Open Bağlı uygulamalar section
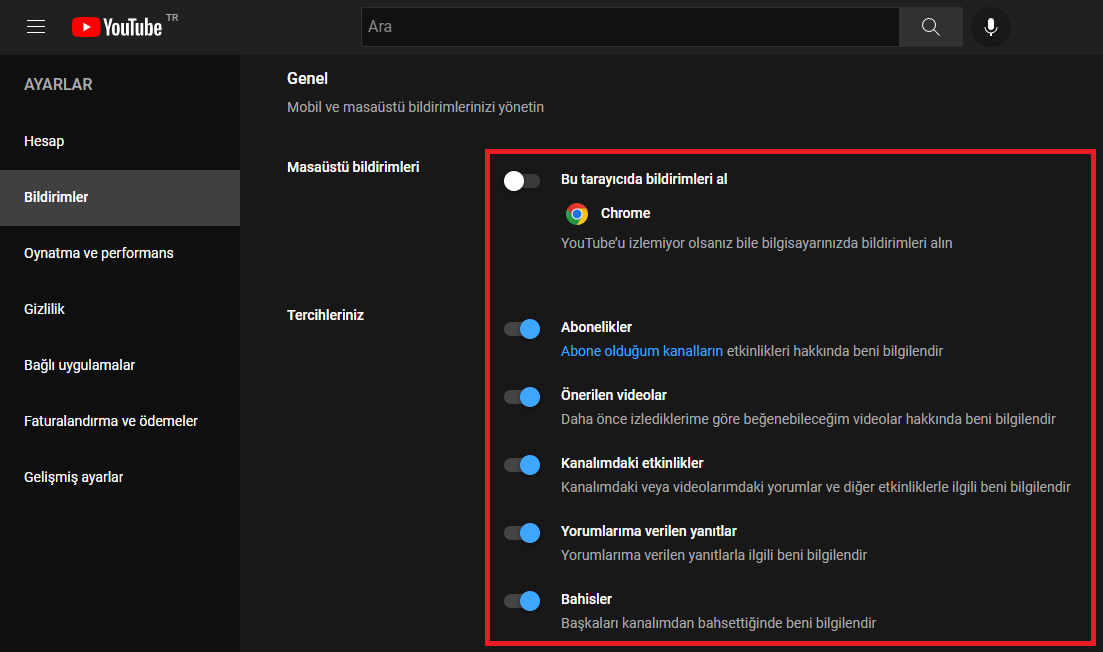 pyautogui.click(x=79, y=365)
